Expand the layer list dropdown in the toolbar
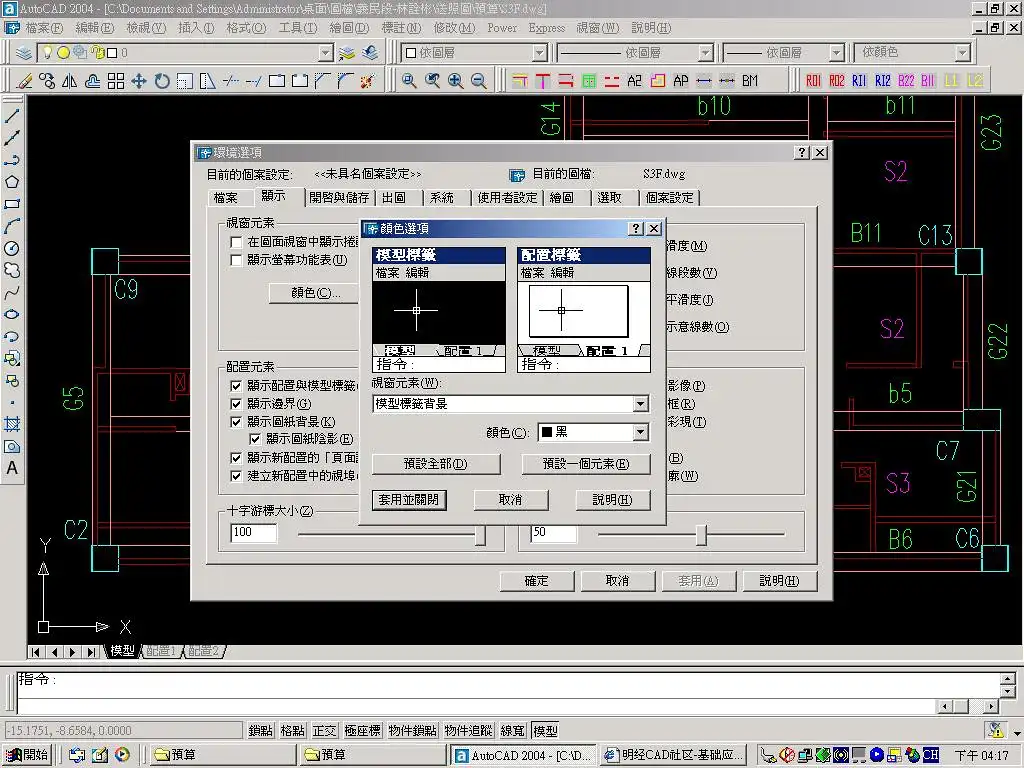 326,53
